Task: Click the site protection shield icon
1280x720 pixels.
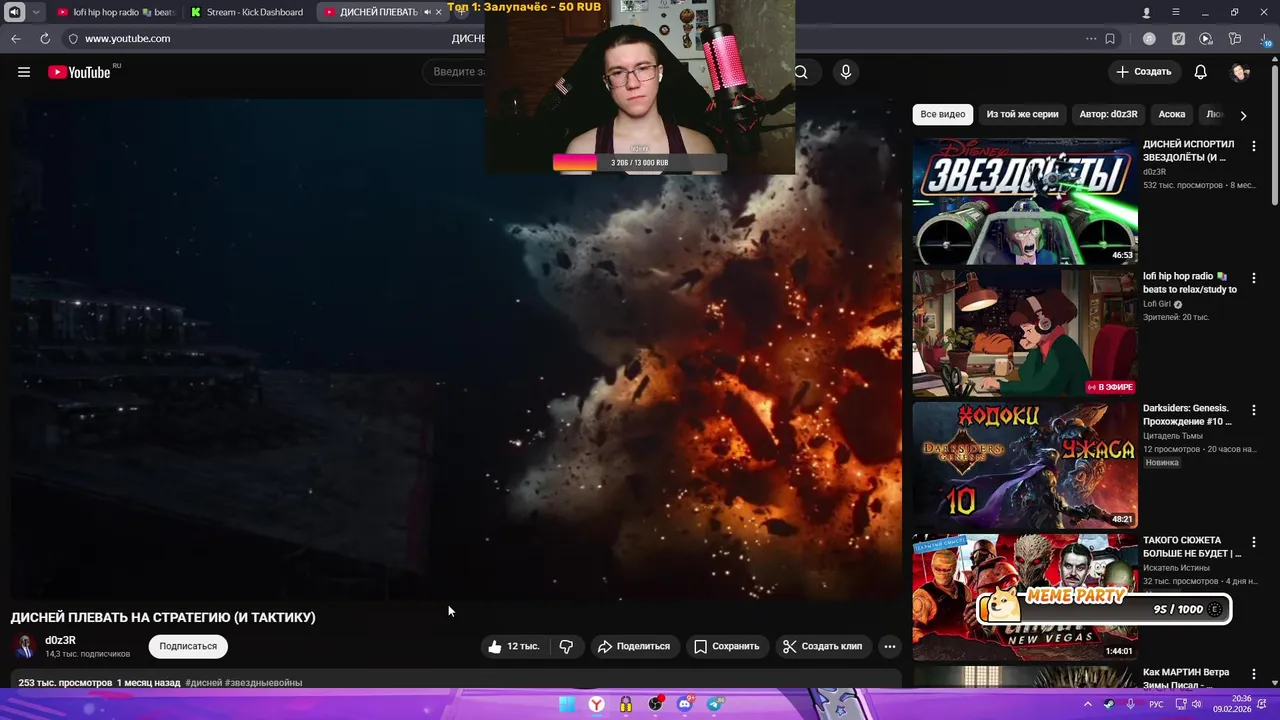Action: (x=73, y=38)
